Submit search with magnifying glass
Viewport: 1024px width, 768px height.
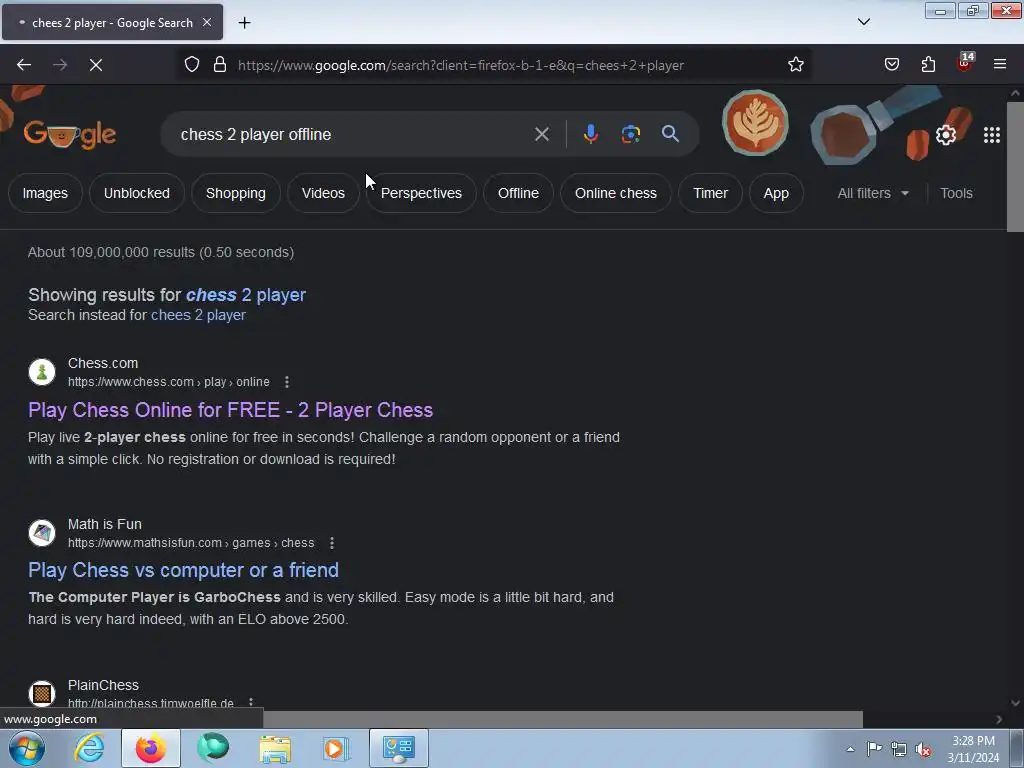(x=670, y=134)
